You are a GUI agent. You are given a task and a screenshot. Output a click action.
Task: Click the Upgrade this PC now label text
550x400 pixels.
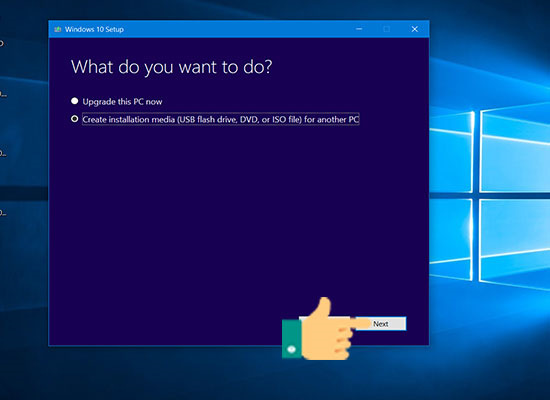[x=122, y=102]
